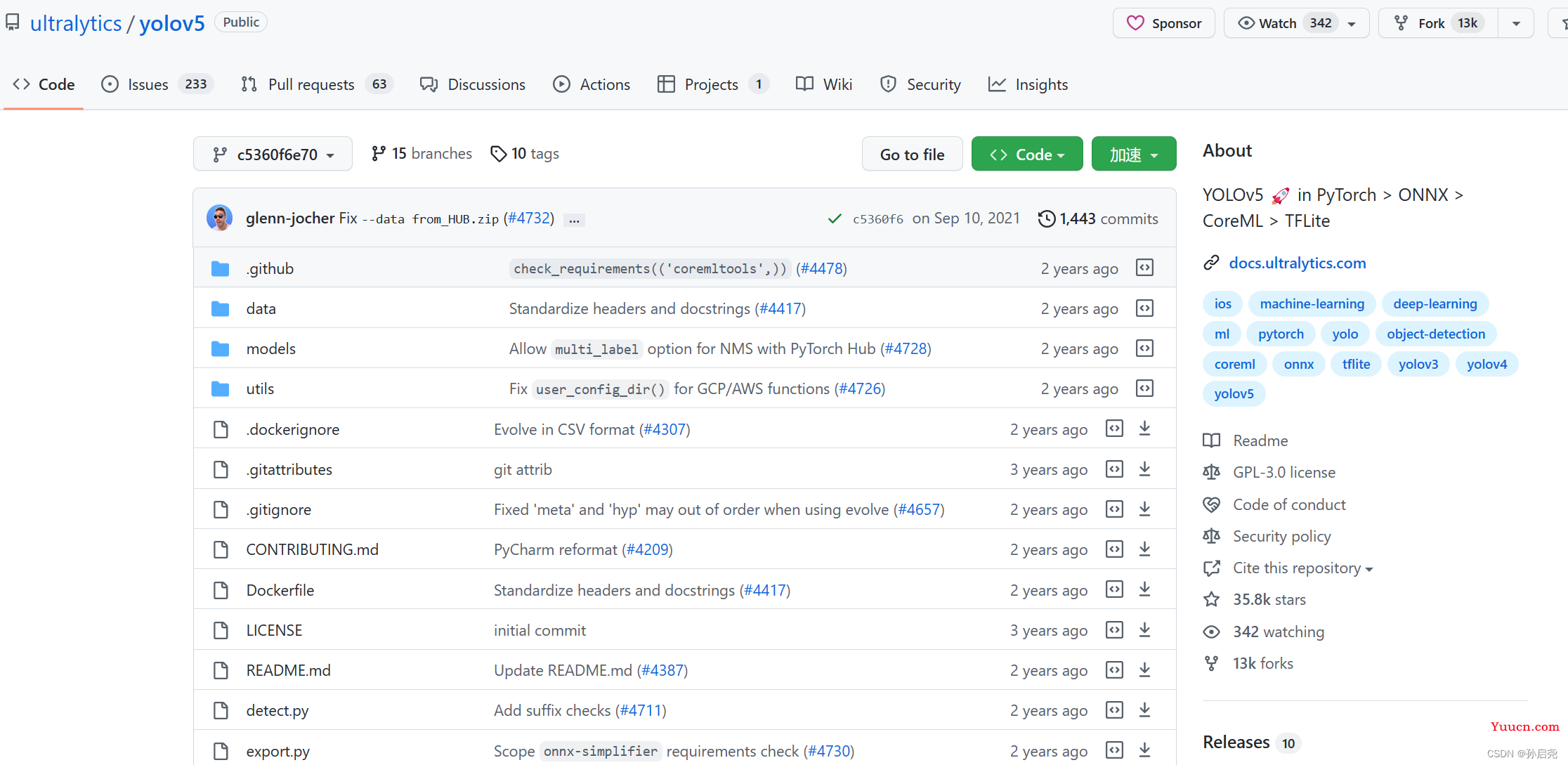Viewport: 1568px width, 765px height.
Task: Open the code view icon for utils row
Action: click(x=1144, y=388)
